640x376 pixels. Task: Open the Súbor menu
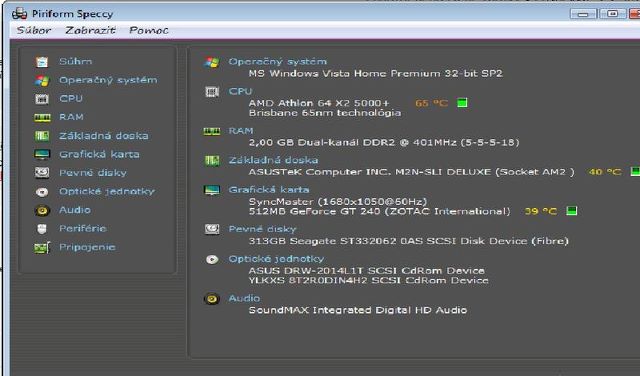click(x=33, y=30)
